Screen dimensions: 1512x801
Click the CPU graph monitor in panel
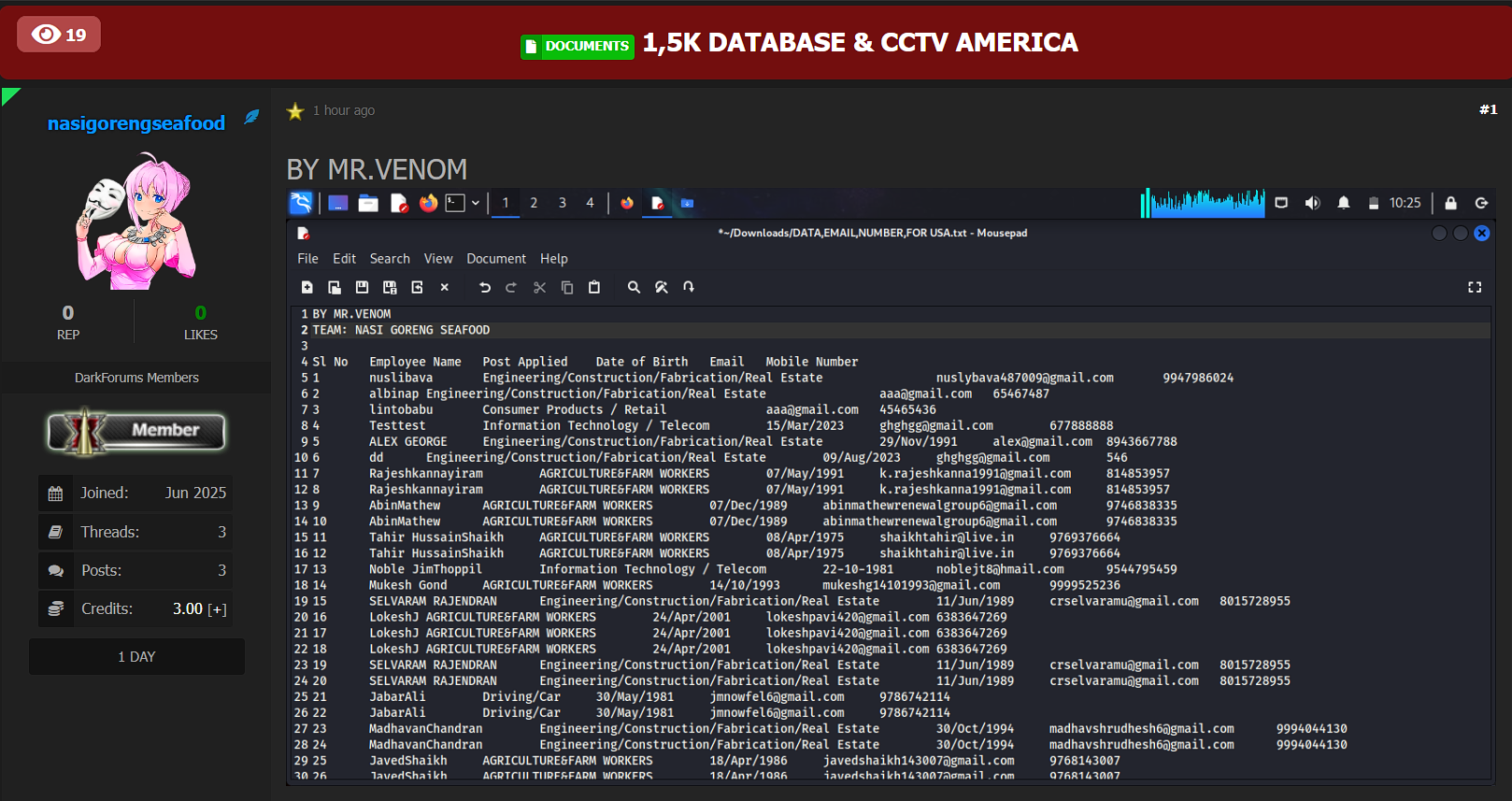click(1204, 203)
